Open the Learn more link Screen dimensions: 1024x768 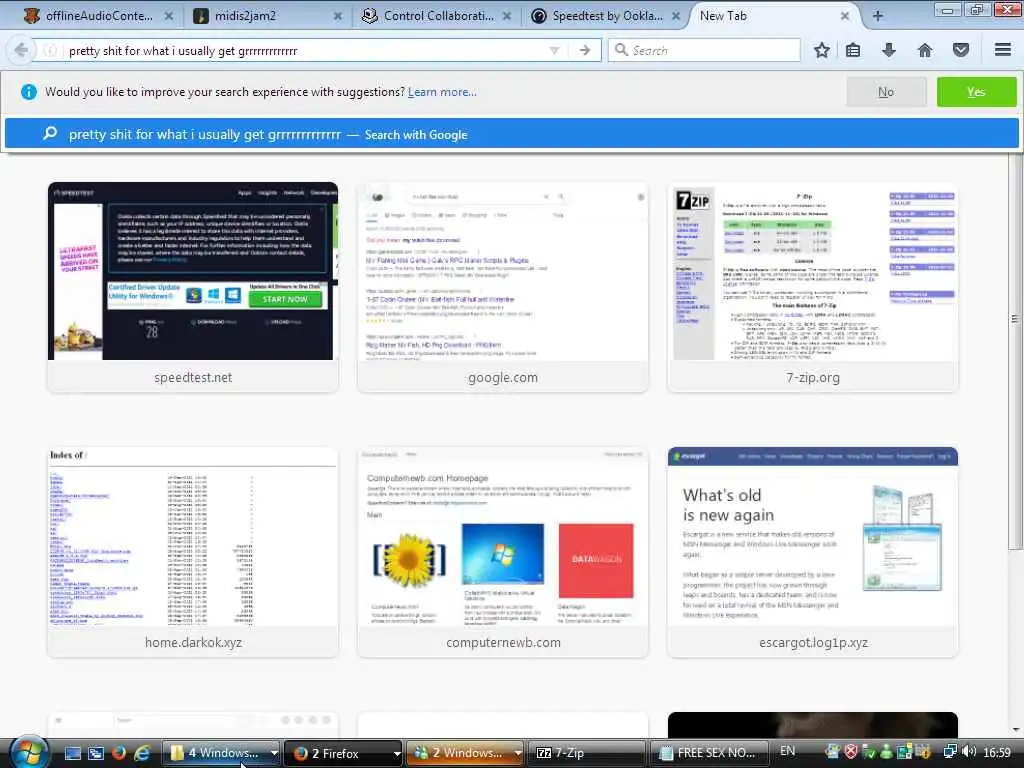(x=442, y=92)
